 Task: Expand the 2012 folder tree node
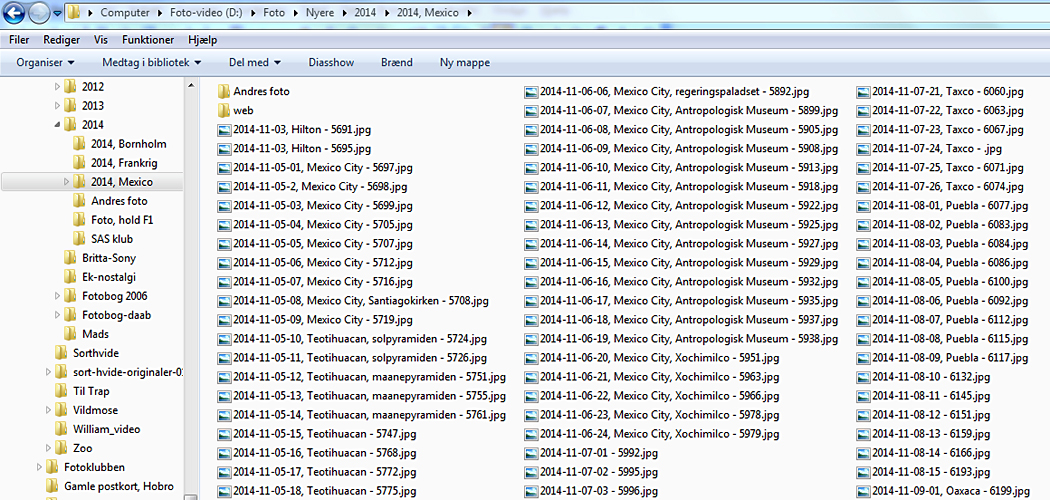57,87
